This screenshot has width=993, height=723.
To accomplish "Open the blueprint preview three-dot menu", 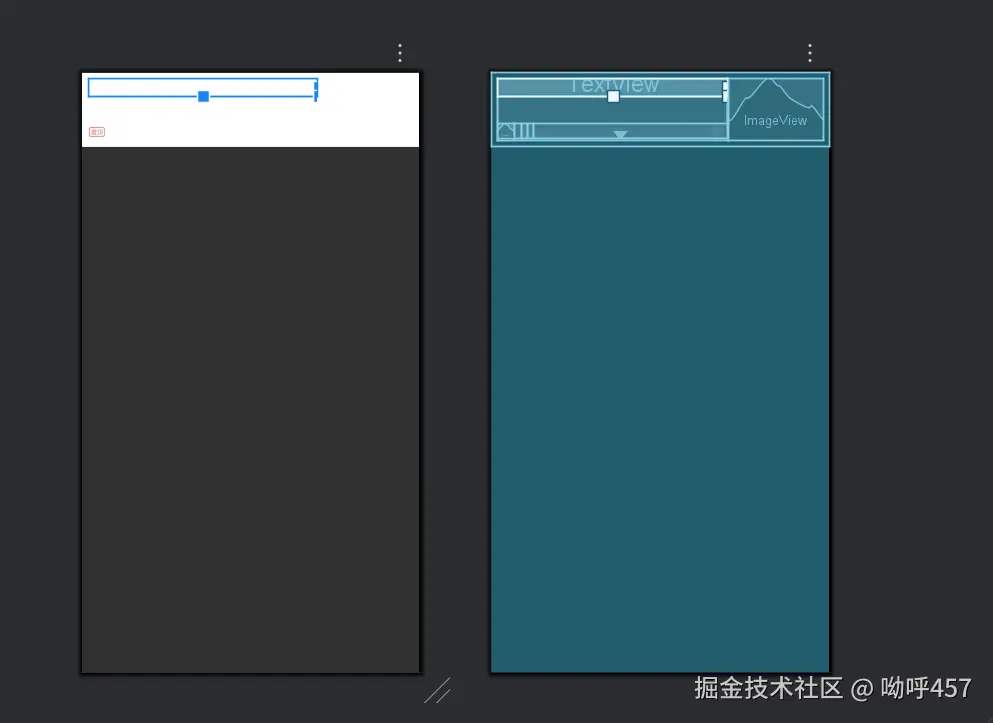I will 810,53.
